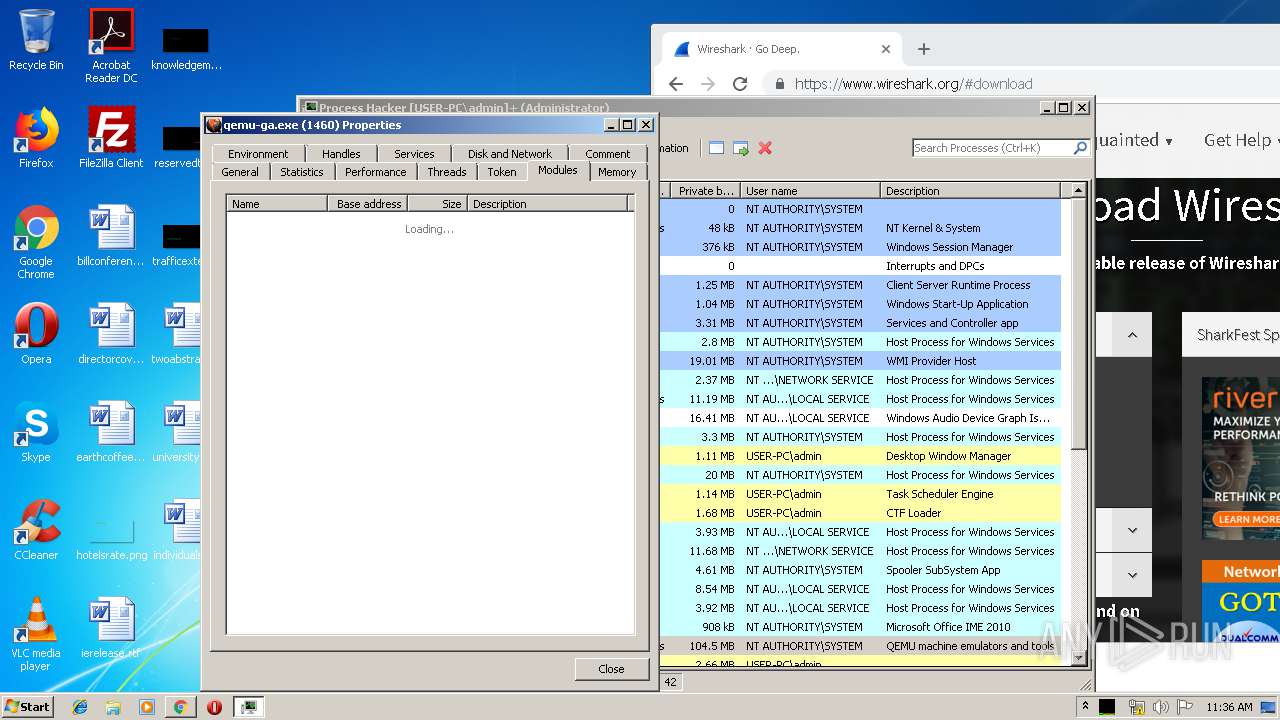This screenshot has height=720, width=1280.
Task: Switch to the Memory tab
Action: coord(617,172)
